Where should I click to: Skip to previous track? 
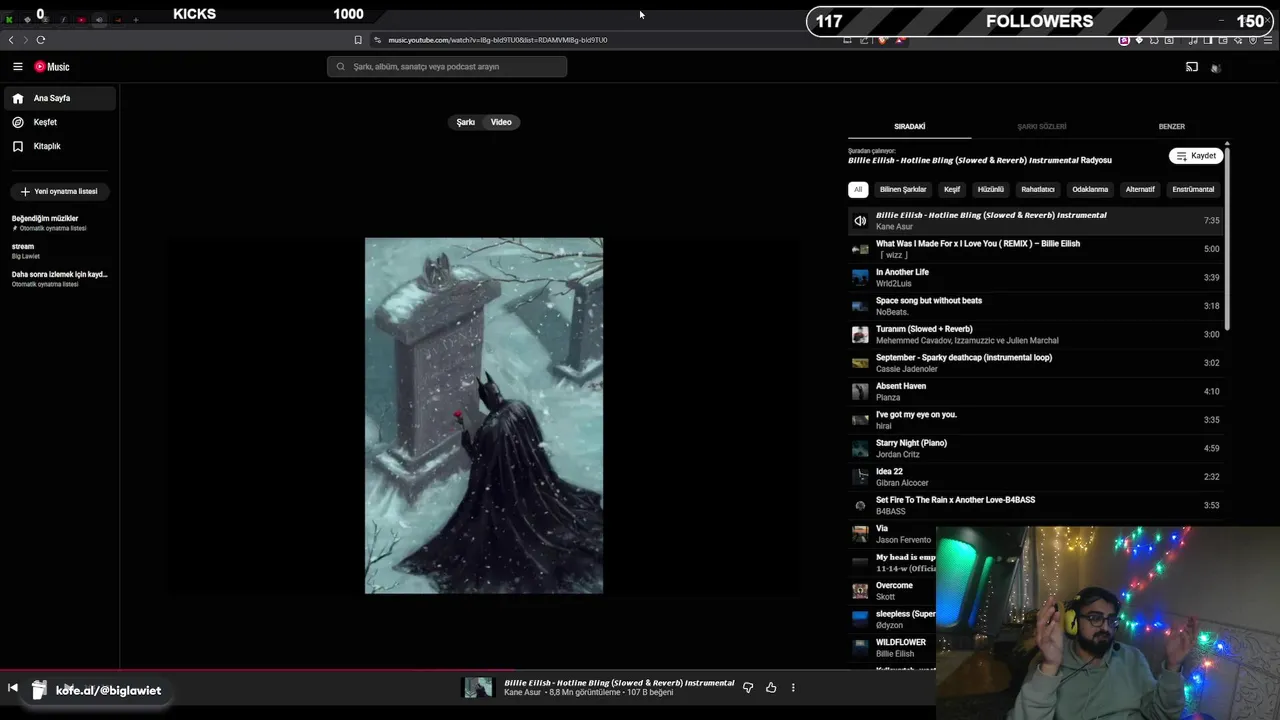[x=13, y=688]
